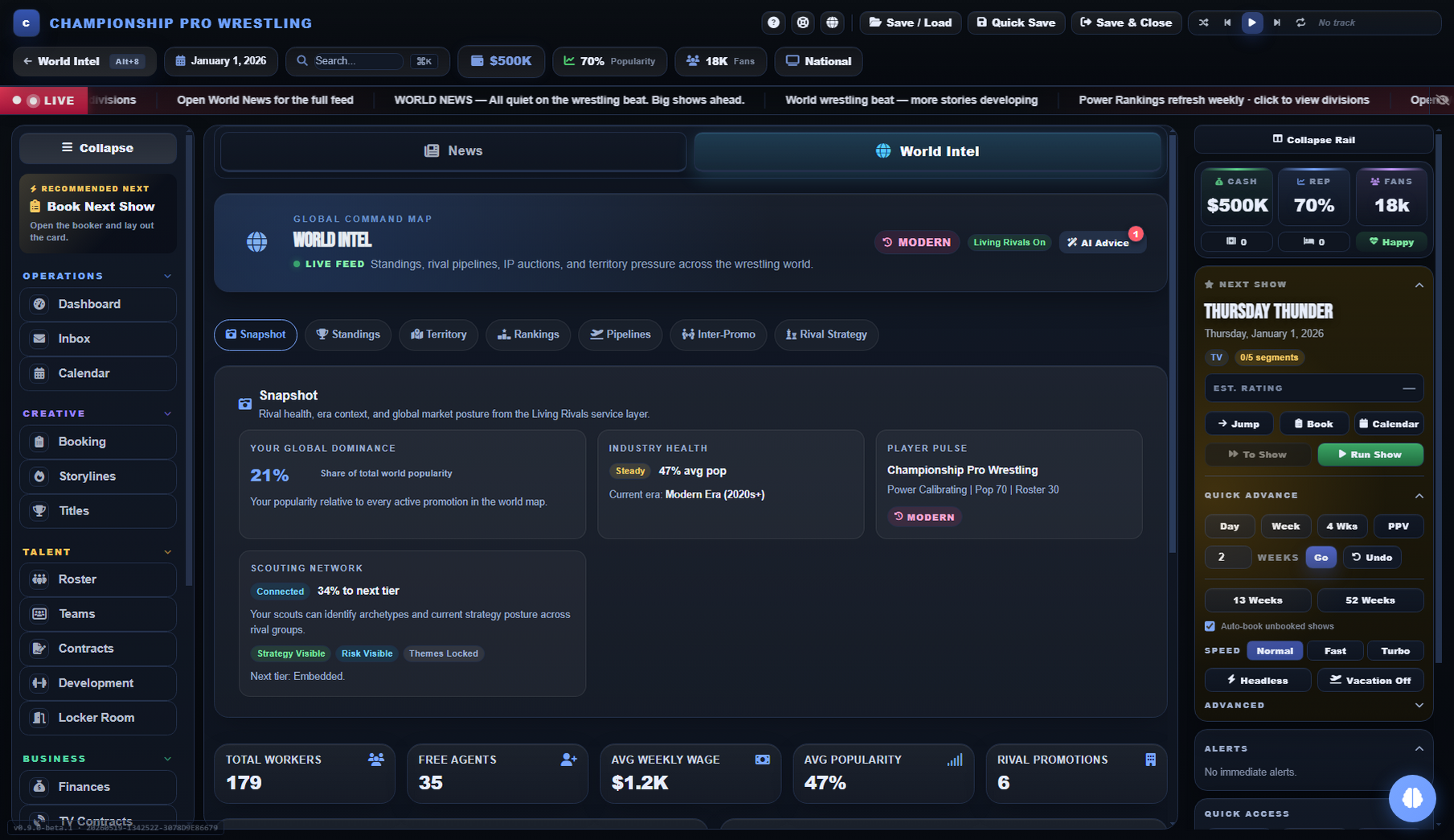This screenshot has width=1454, height=840.
Task: Collapse the Next Show panel
Action: (x=1419, y=285)
